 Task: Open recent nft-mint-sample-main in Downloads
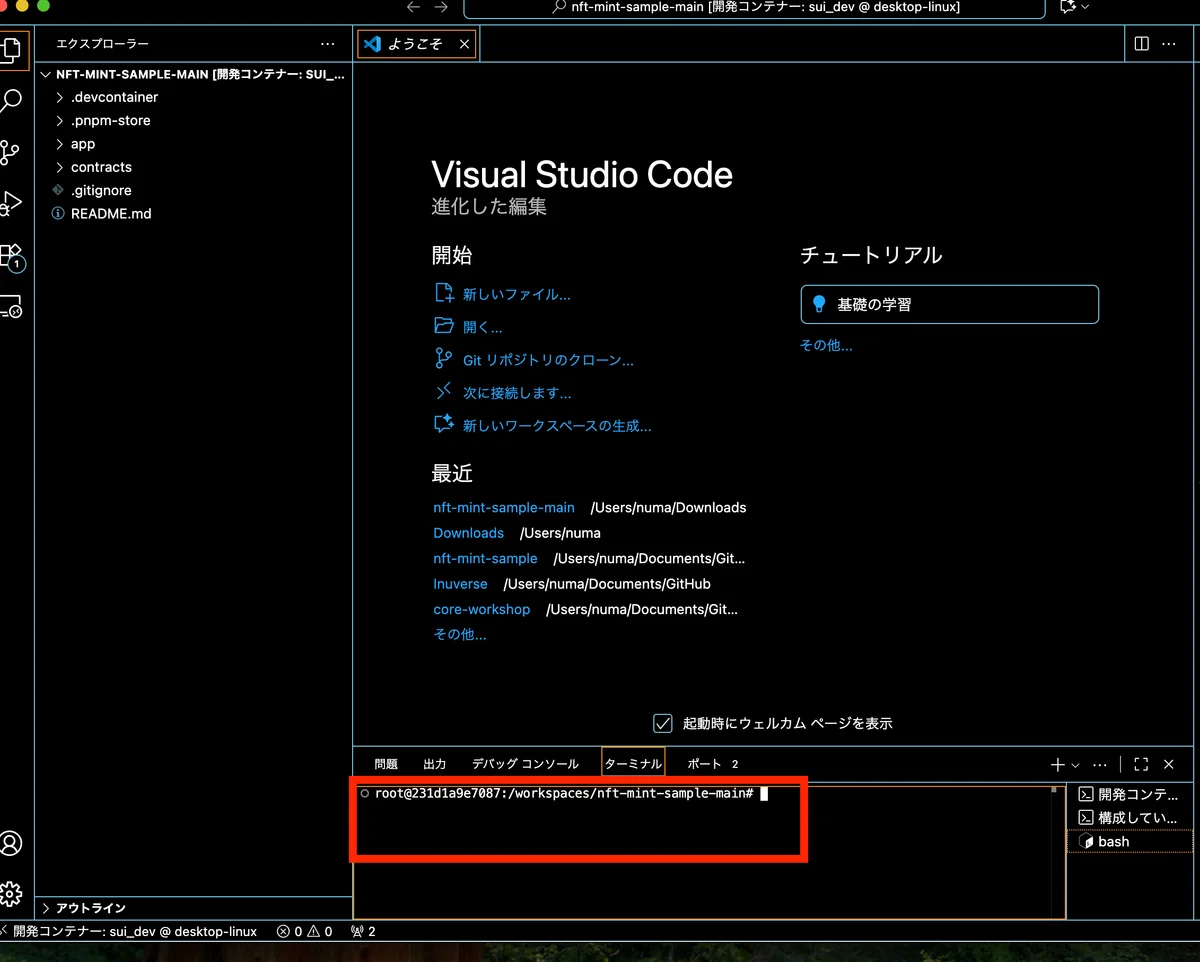coord(504,507)
